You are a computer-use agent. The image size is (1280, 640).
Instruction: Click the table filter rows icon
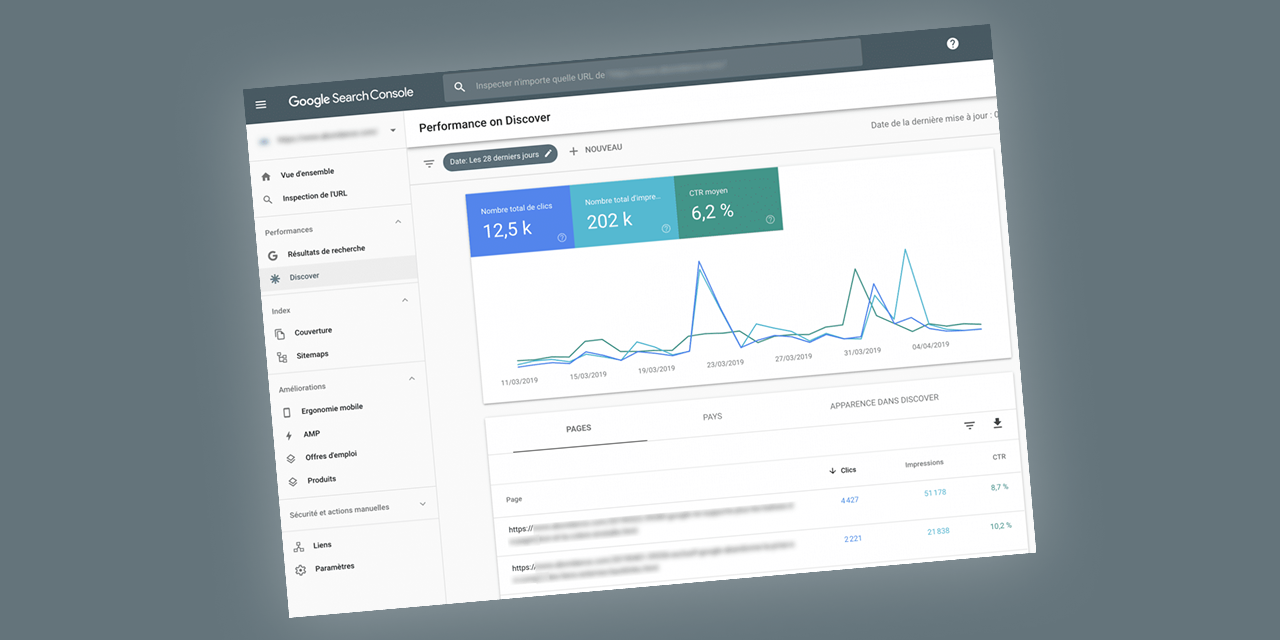969,426
